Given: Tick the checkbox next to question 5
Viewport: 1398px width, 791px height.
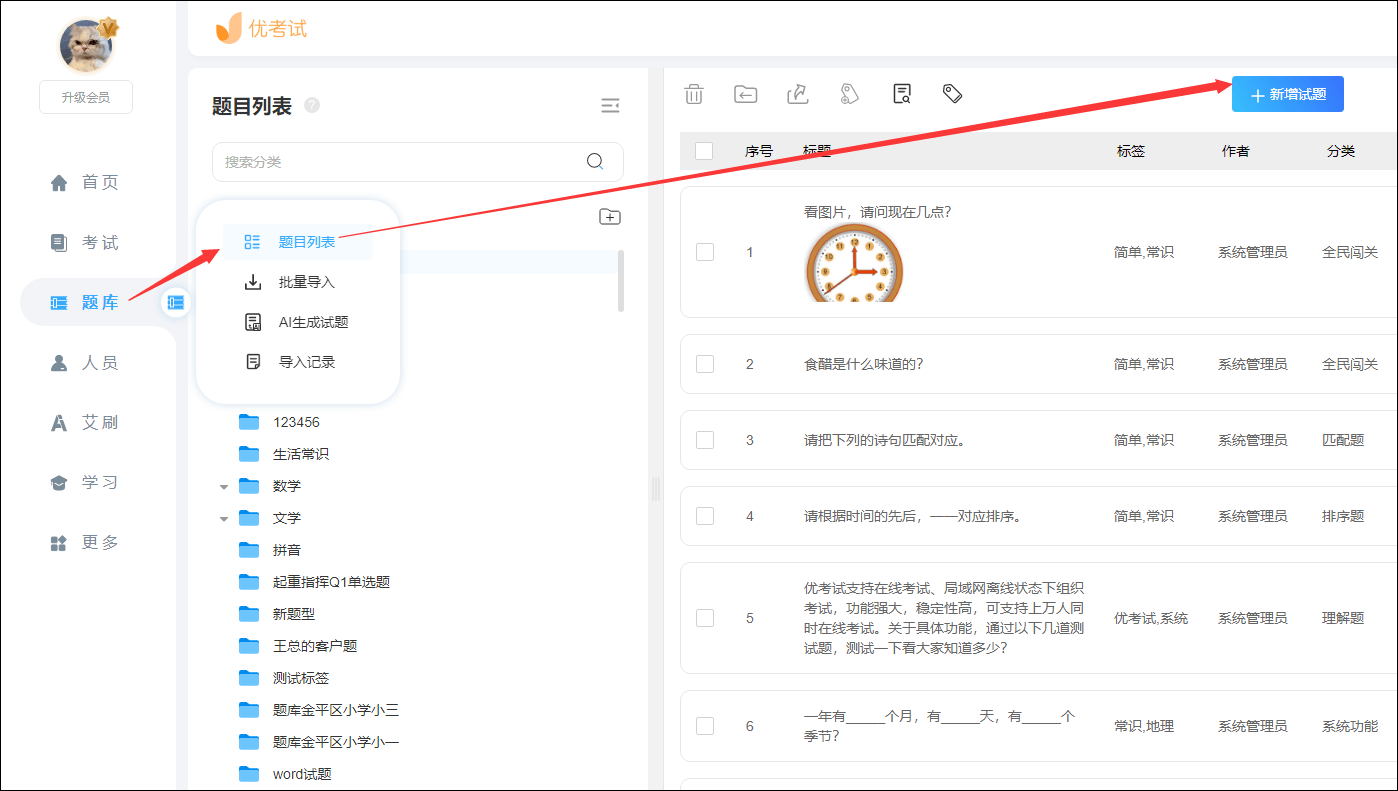Looking at the screenshot, I should (x=704, y=617).
